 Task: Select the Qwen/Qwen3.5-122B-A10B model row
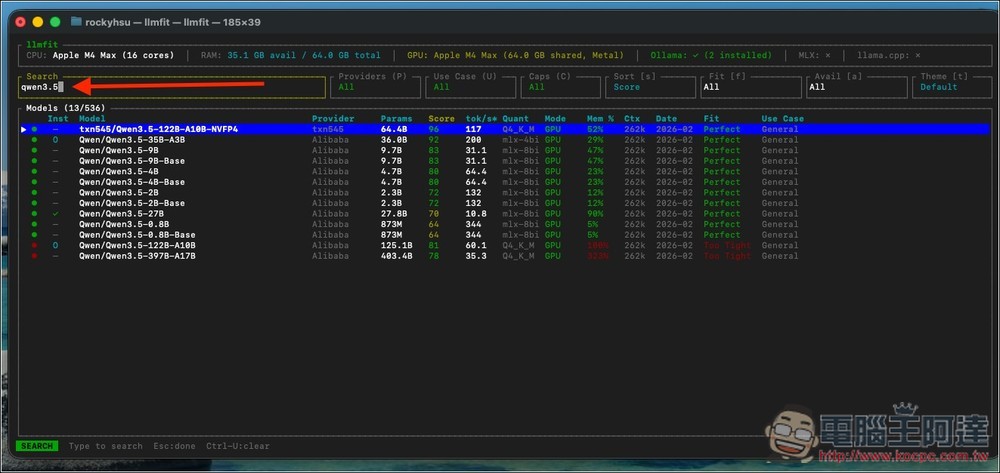[x=136, y=245]
